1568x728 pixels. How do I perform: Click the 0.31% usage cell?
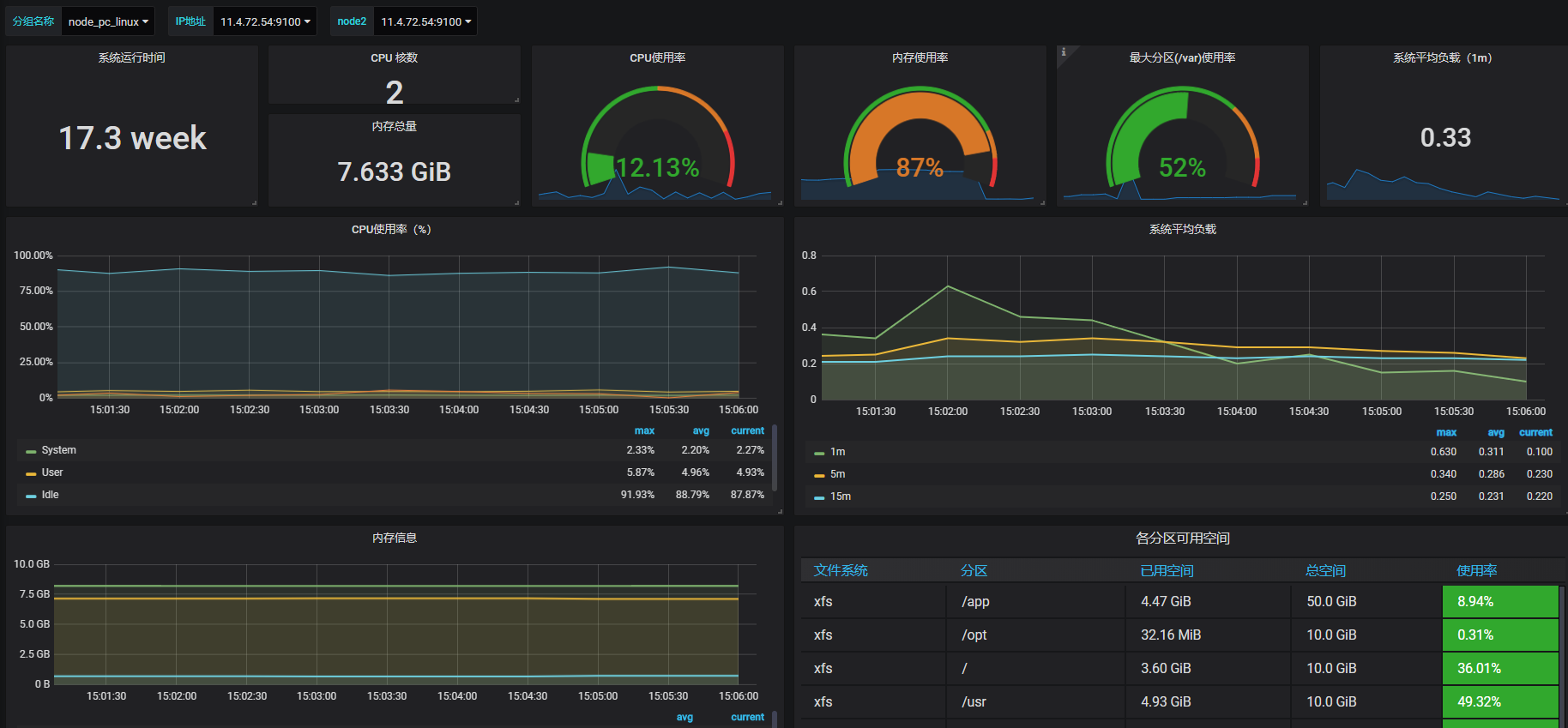[x=1500, y=635]
